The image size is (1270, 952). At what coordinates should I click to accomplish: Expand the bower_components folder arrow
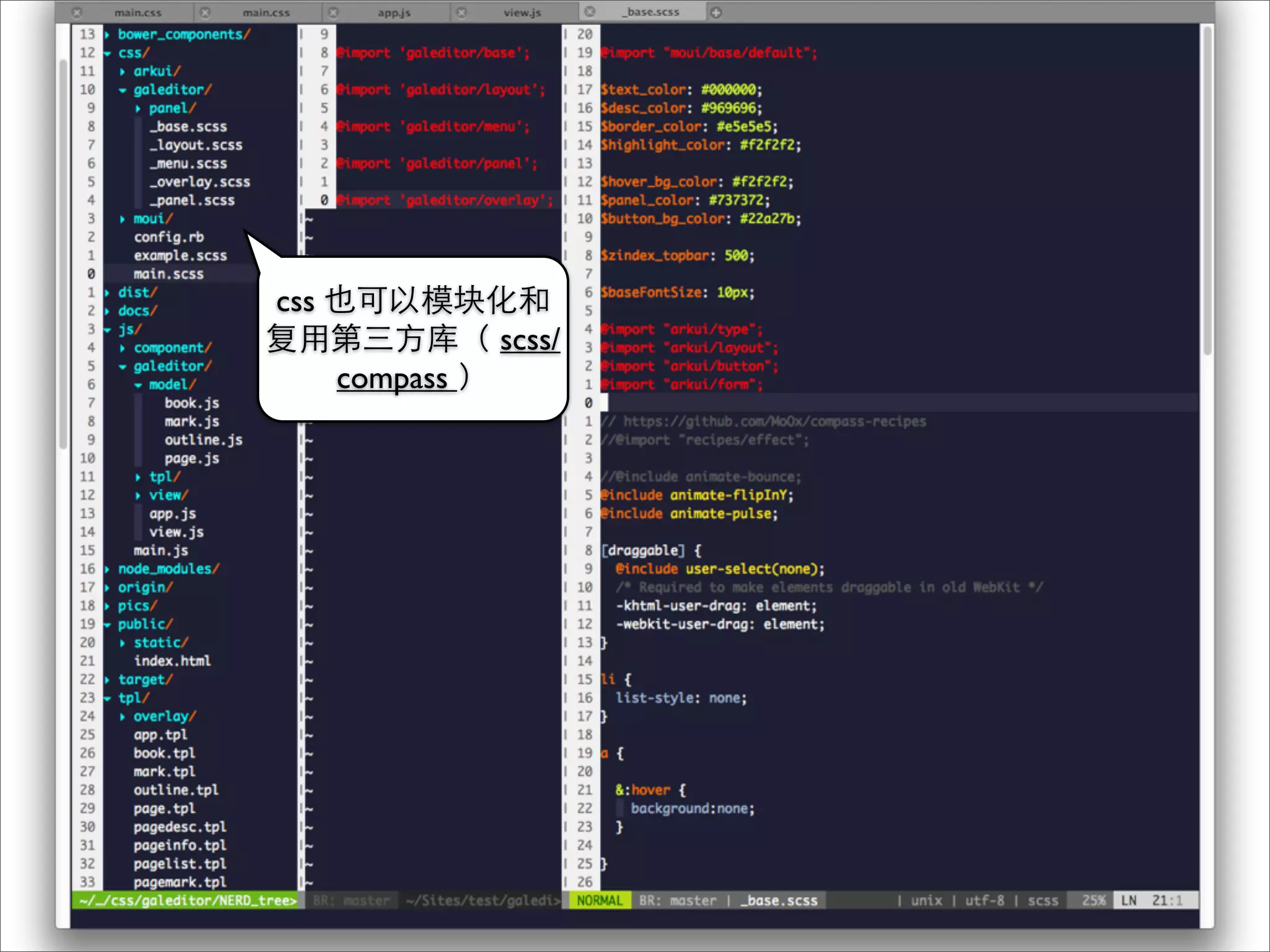(107, 35)
